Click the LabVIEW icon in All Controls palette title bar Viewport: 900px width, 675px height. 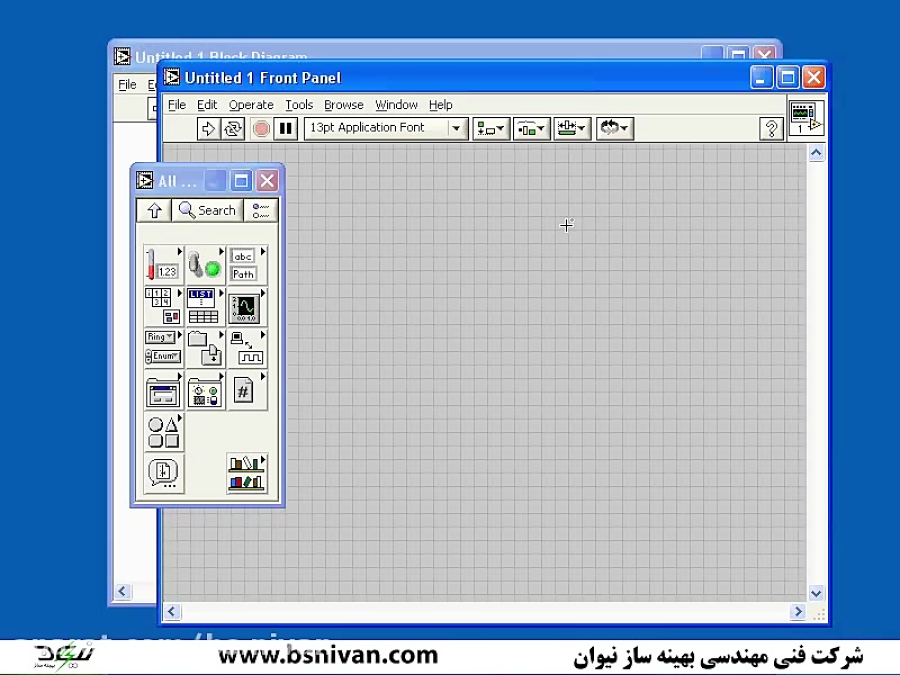pyautogui.click(x=145, y=181)
